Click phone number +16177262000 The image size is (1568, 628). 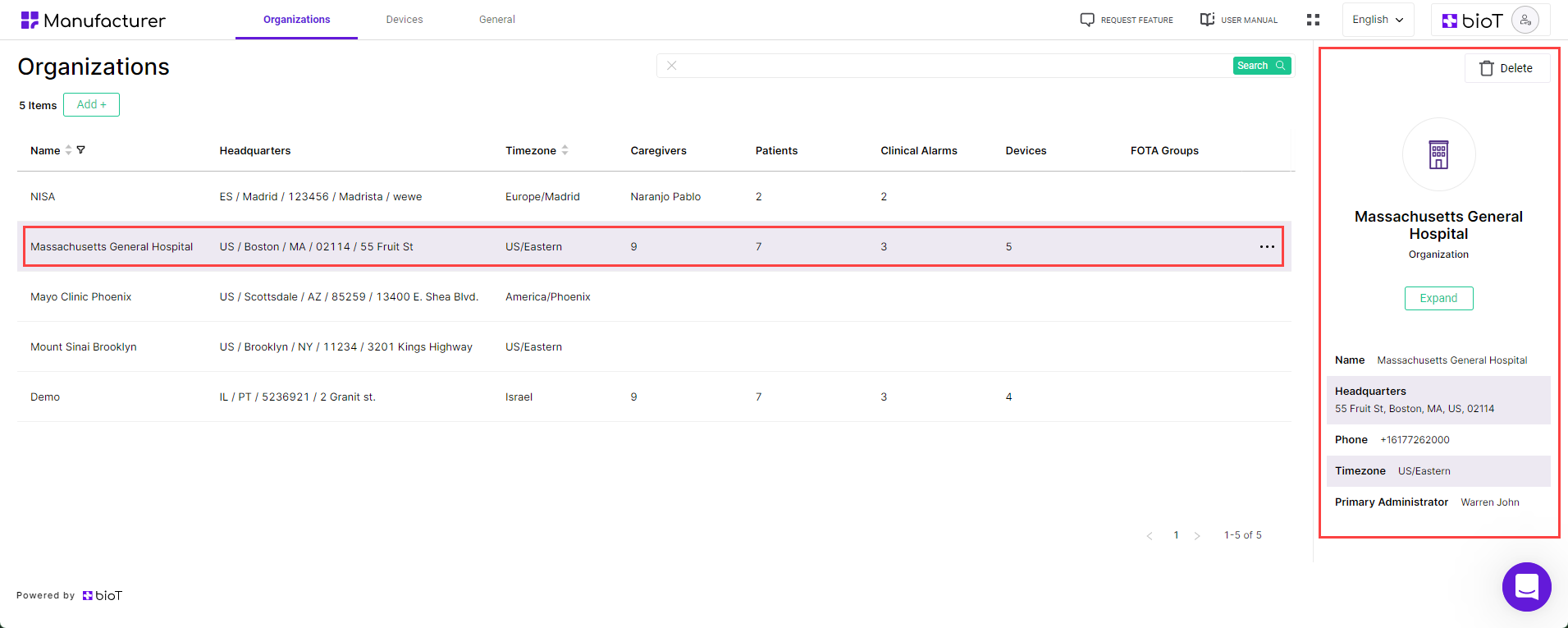(1415, 440)
